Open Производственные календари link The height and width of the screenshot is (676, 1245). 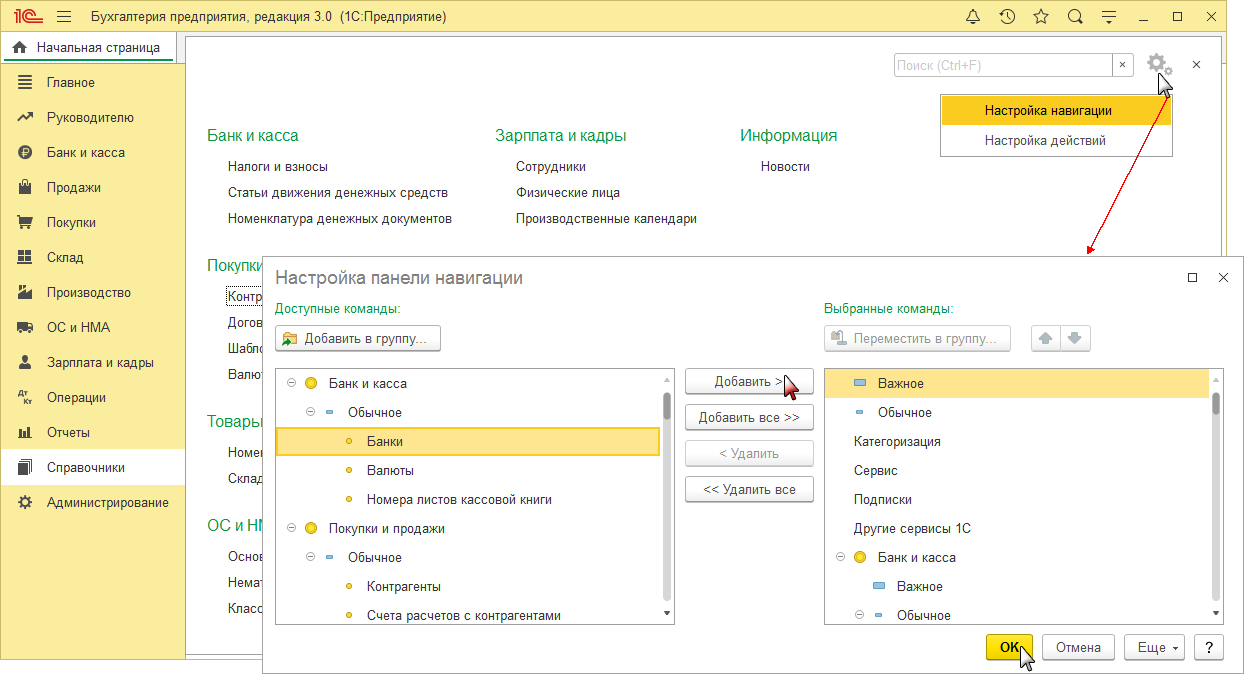coord(606,219)
